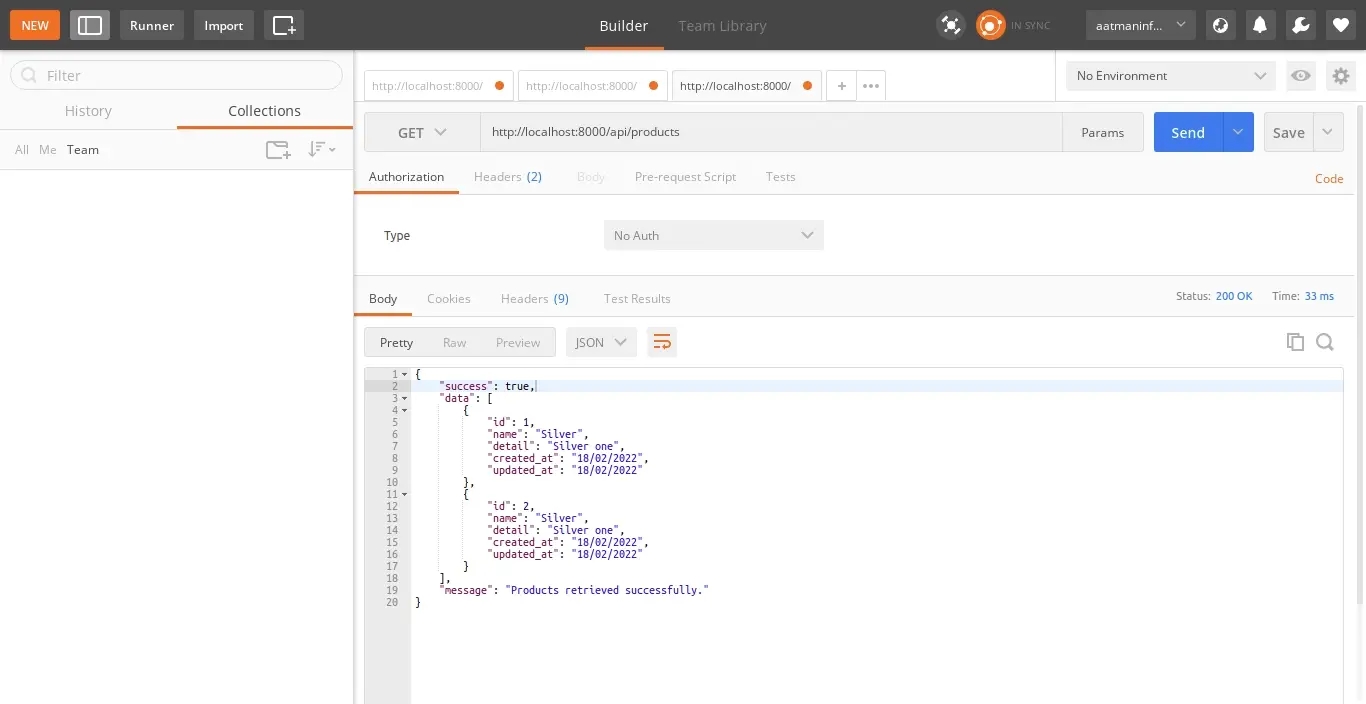Switch to the History tab
1366x704 pixels.
tap(88, 111)
